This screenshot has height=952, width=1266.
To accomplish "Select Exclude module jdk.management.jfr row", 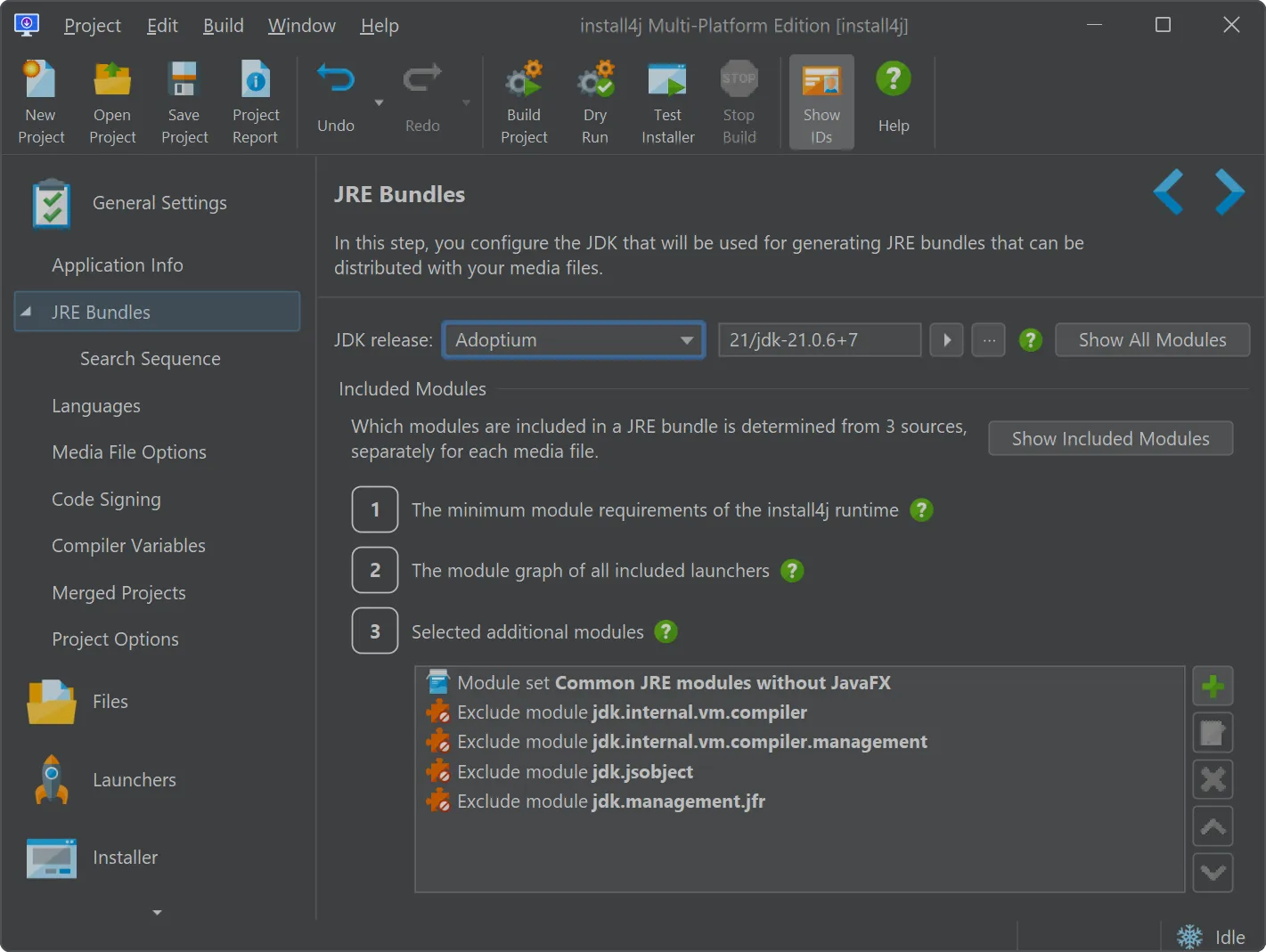I will click(x=799, y=801).
